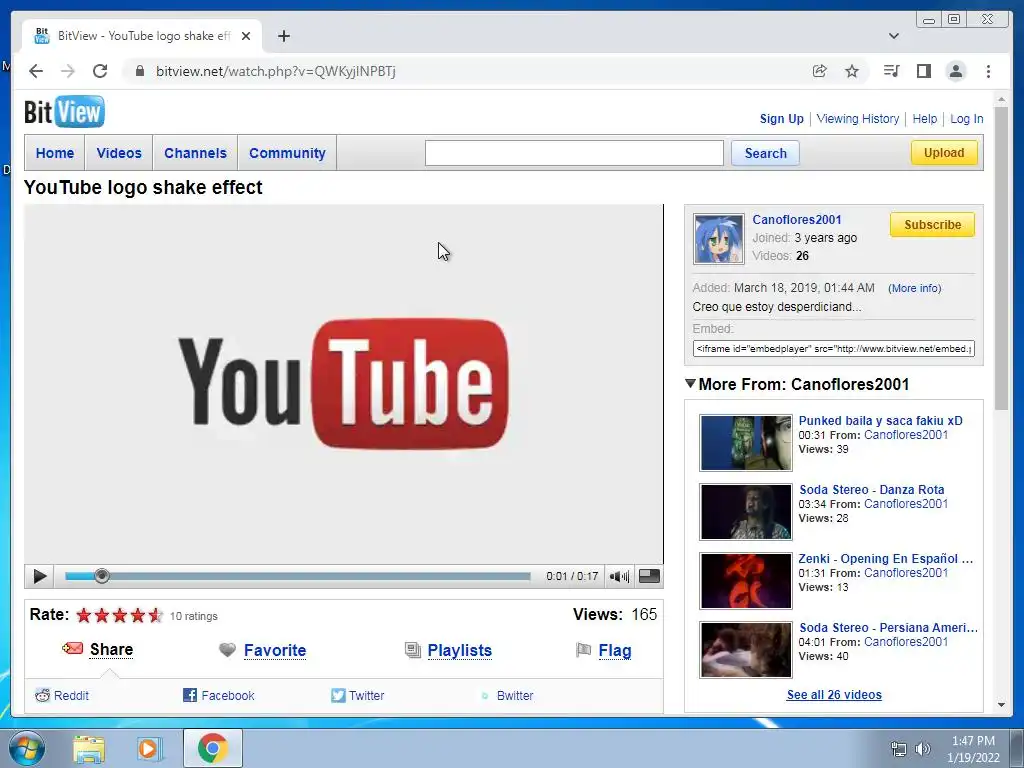The width and height of the screenshot is (1024, 768).
Task: Close the BitView browser tab
Action: point(246,36)
